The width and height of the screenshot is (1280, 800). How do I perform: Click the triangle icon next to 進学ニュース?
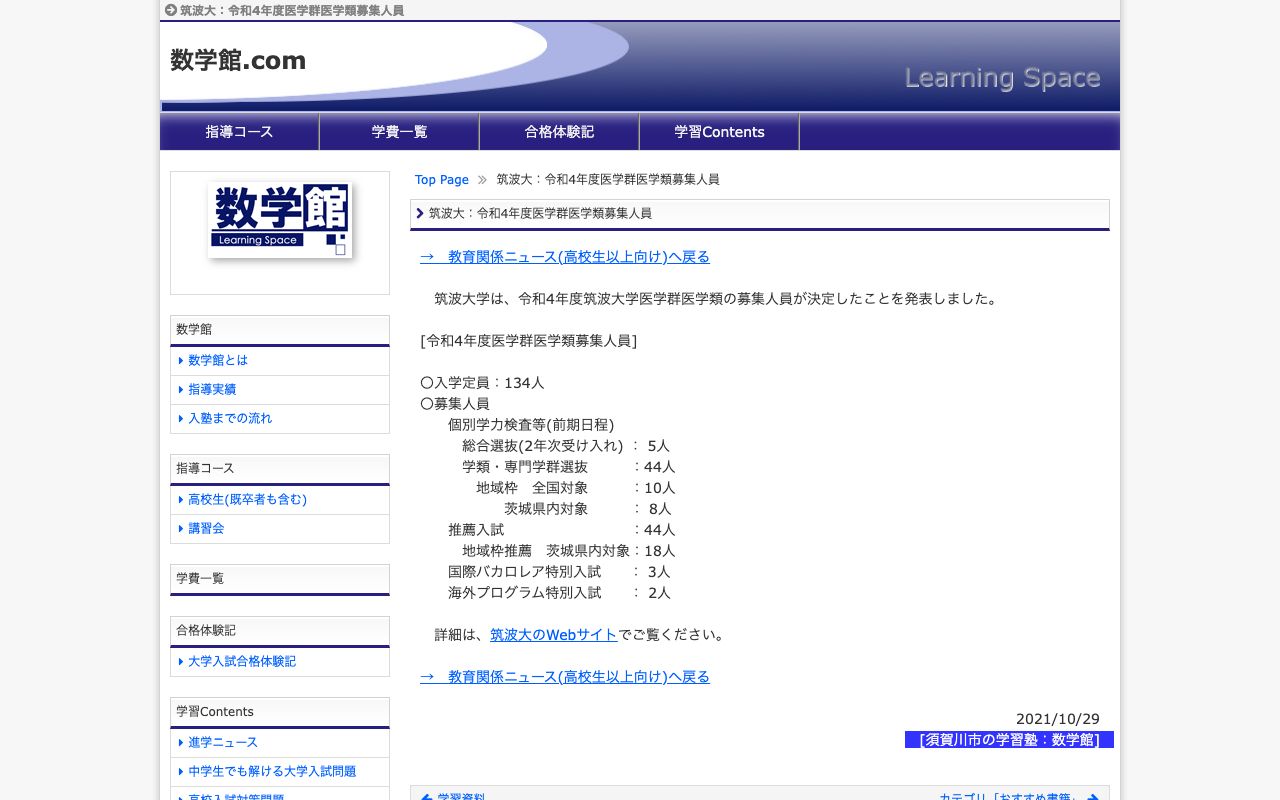point(180,743)
